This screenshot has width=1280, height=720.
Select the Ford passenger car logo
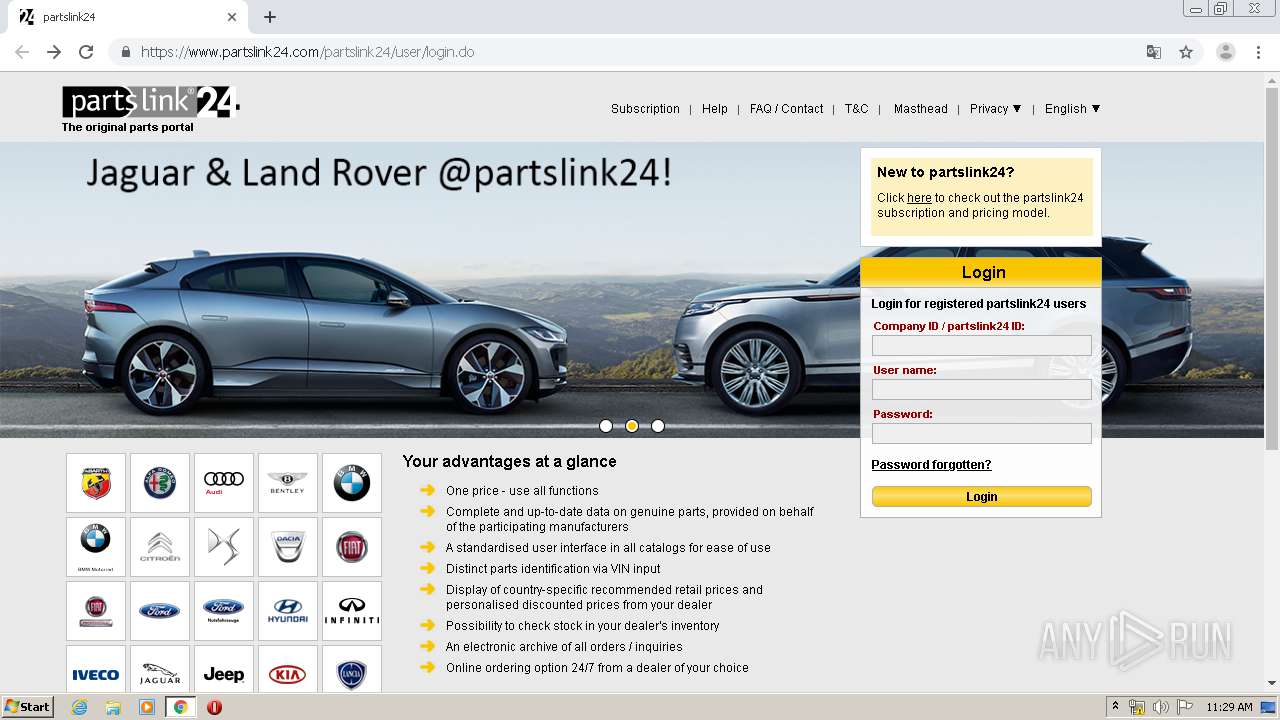[x=160, y=611]
